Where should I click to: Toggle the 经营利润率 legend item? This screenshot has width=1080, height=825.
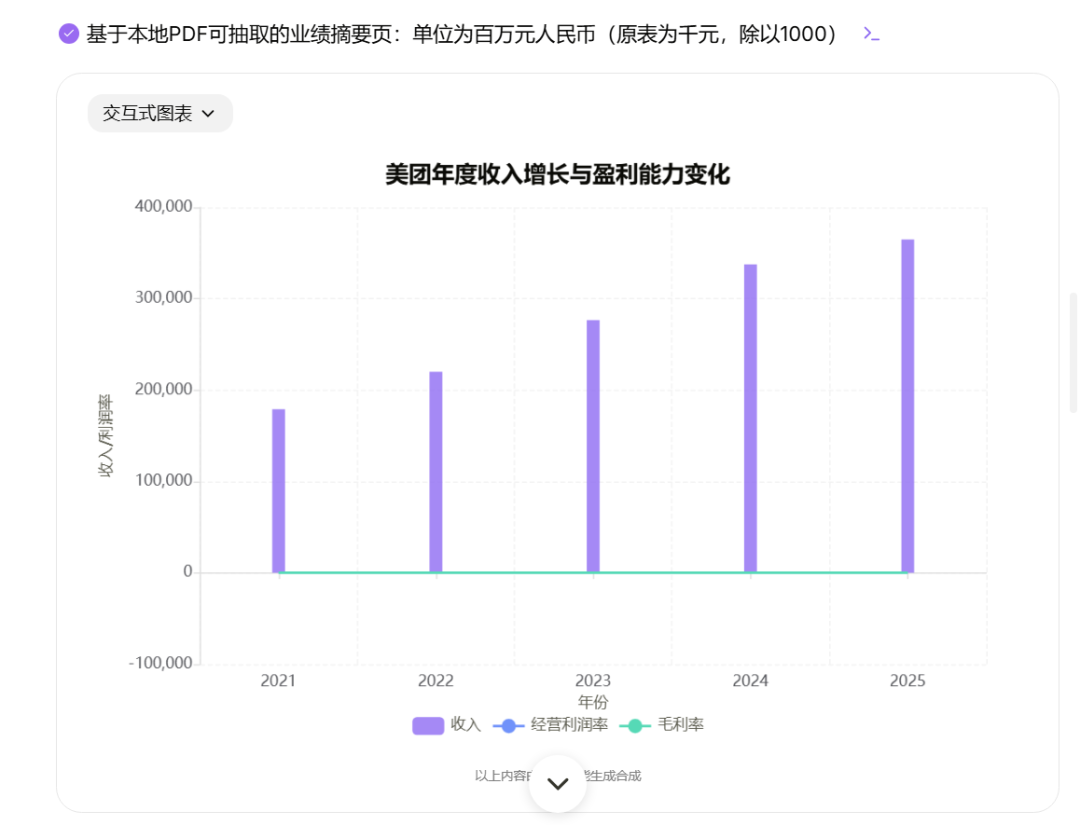coord(551,725)
